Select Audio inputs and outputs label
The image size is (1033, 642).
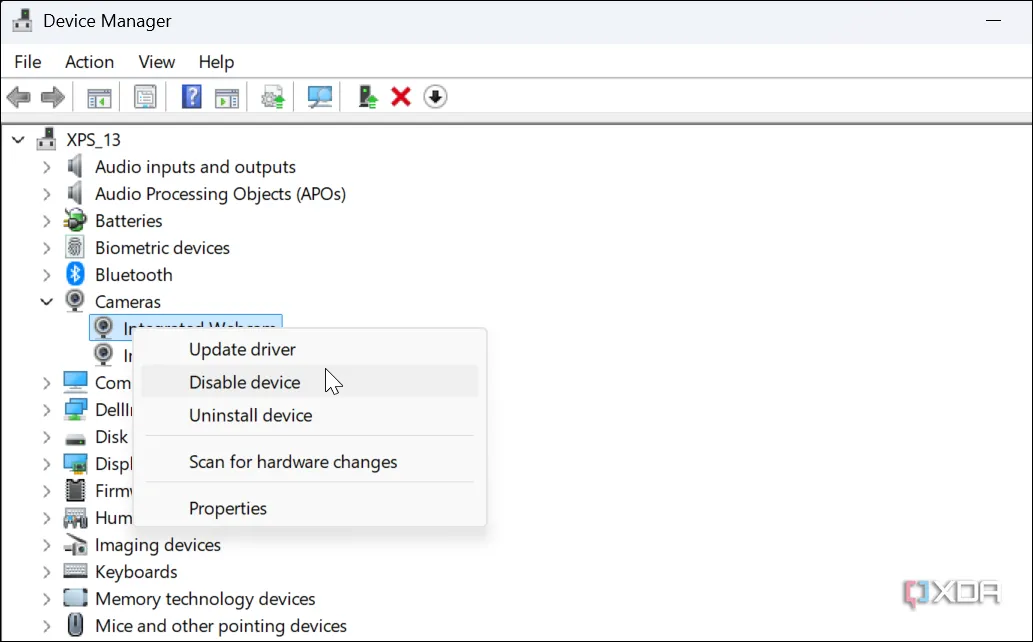click(195, 167)
